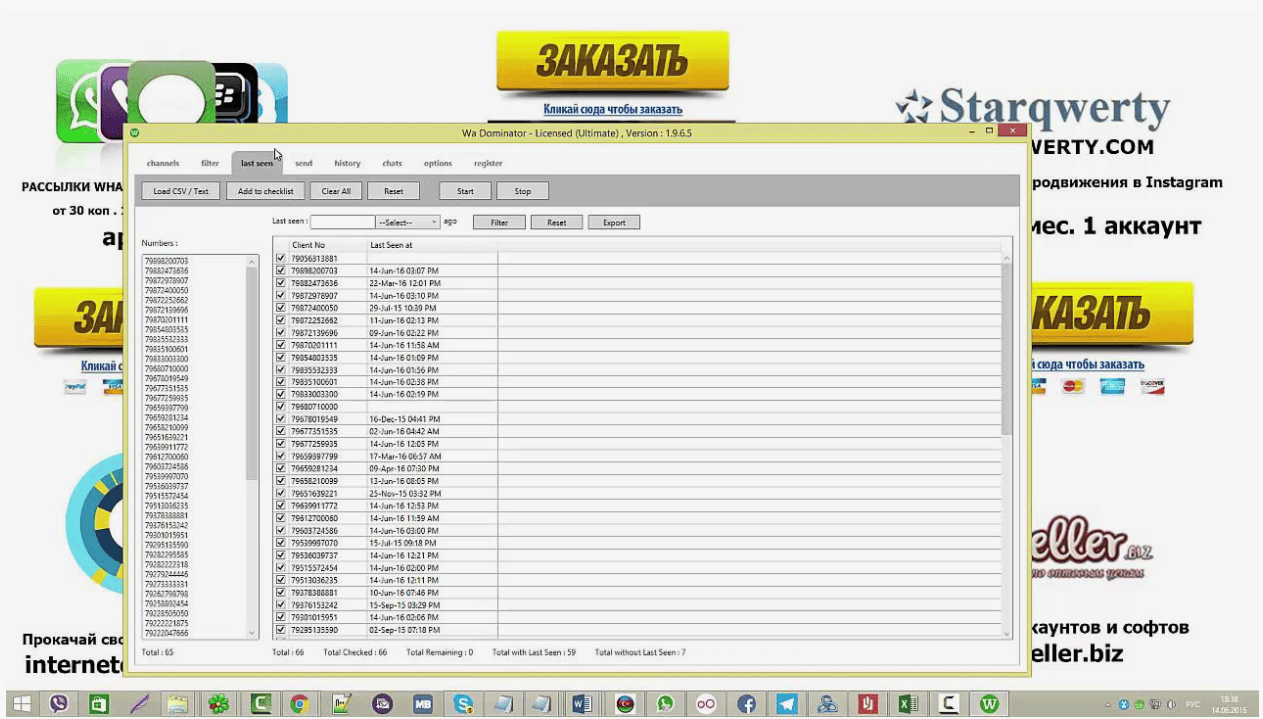Open Microsoft Excel from the taskbar
The image size is (1263, 719).
[908, 704]
